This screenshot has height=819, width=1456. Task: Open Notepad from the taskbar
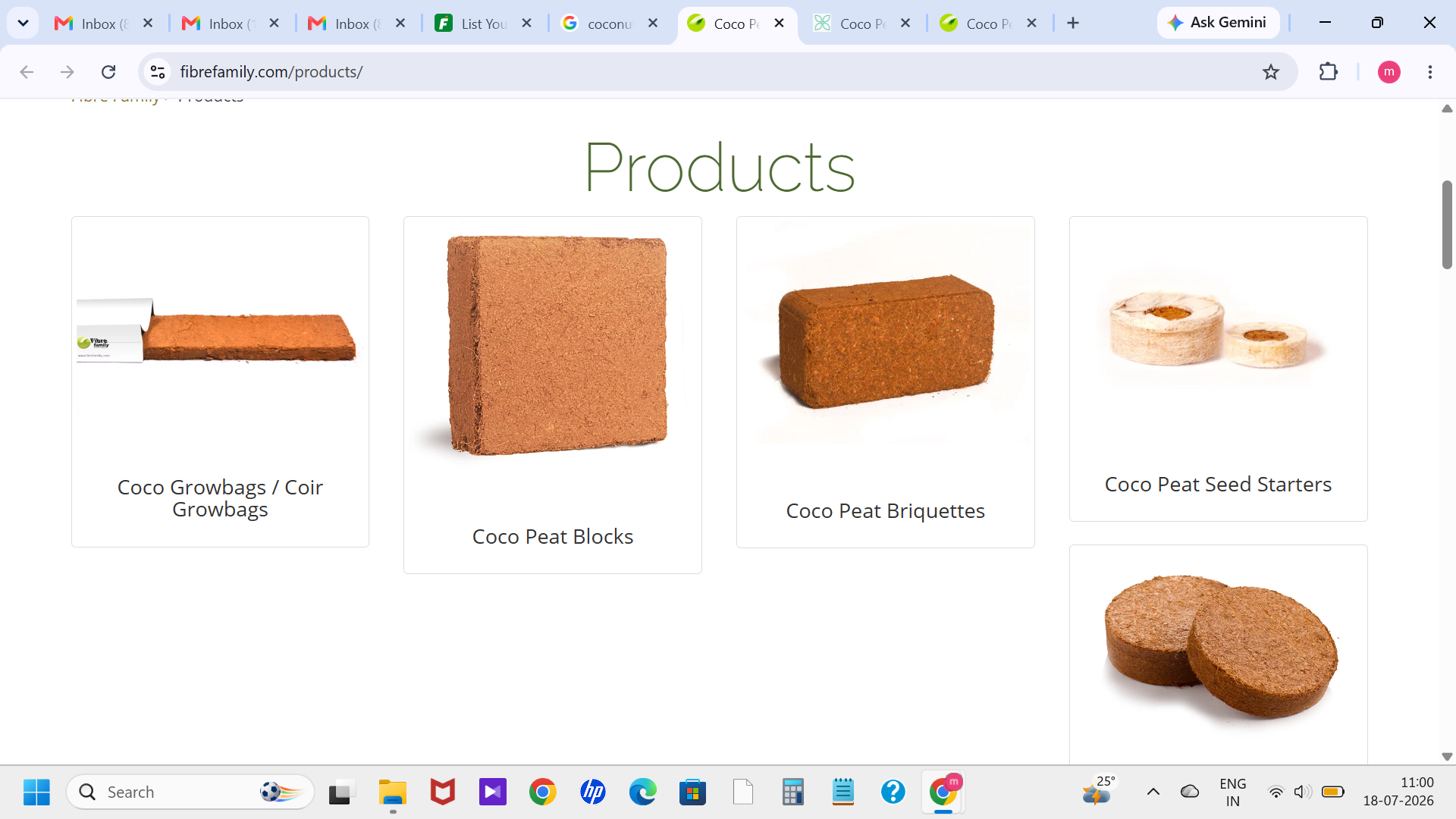pos(843,792)
